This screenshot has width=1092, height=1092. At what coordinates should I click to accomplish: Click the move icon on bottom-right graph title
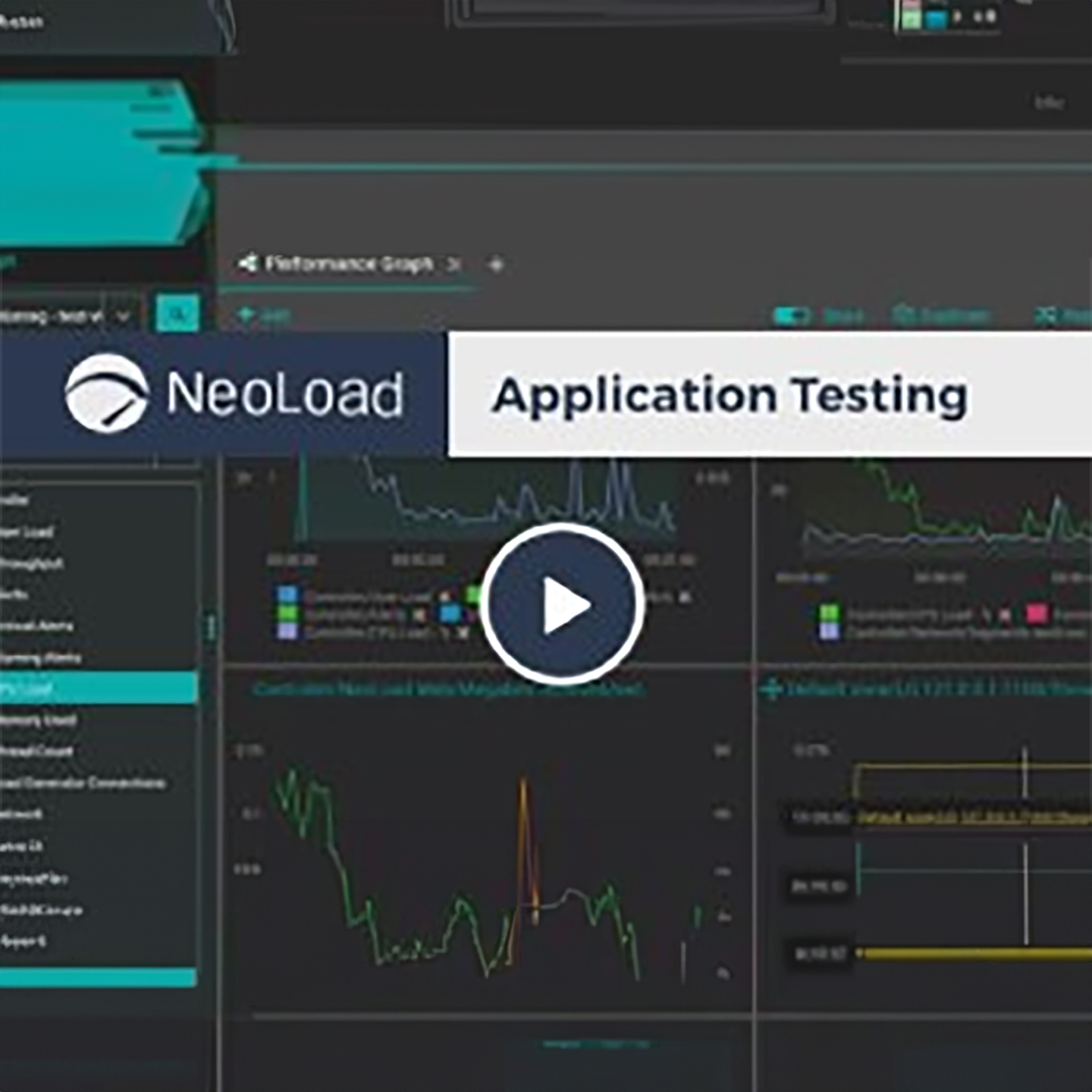pyautogui.click(x=771, y=689)
